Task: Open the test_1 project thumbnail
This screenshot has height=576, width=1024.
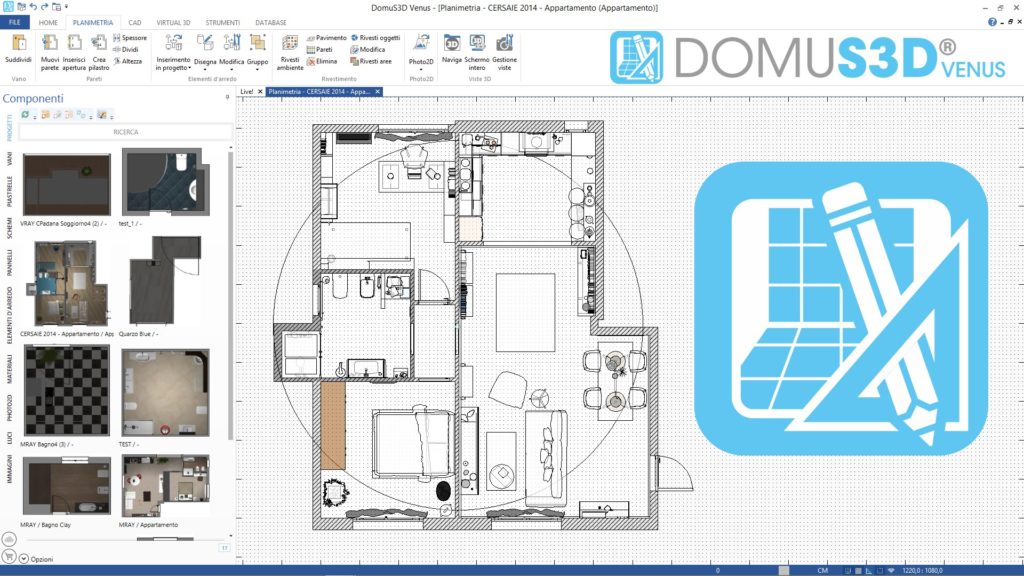Action: point(166,182)
